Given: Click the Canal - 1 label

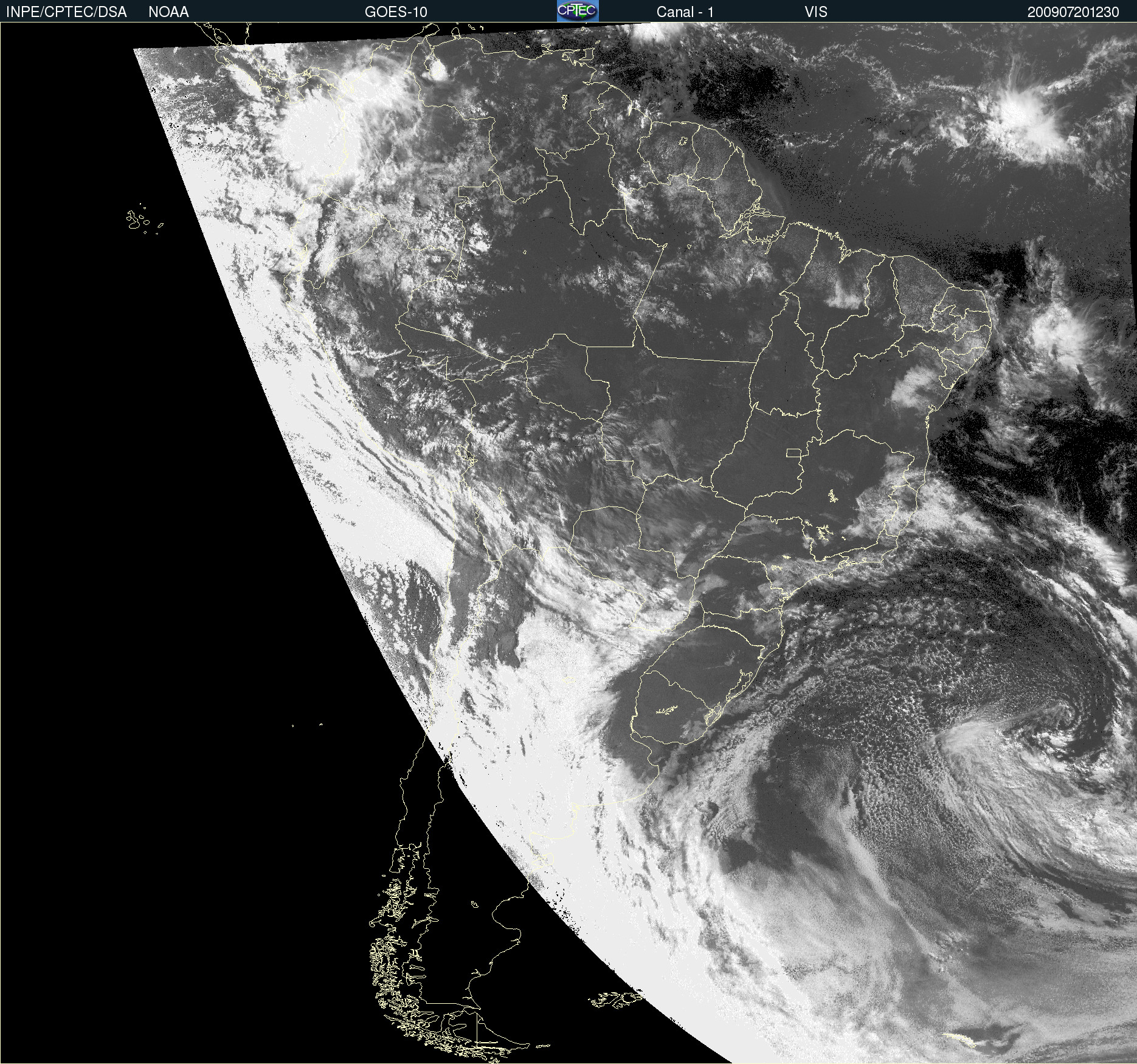Looking at the screenshot, I should 685,12.
